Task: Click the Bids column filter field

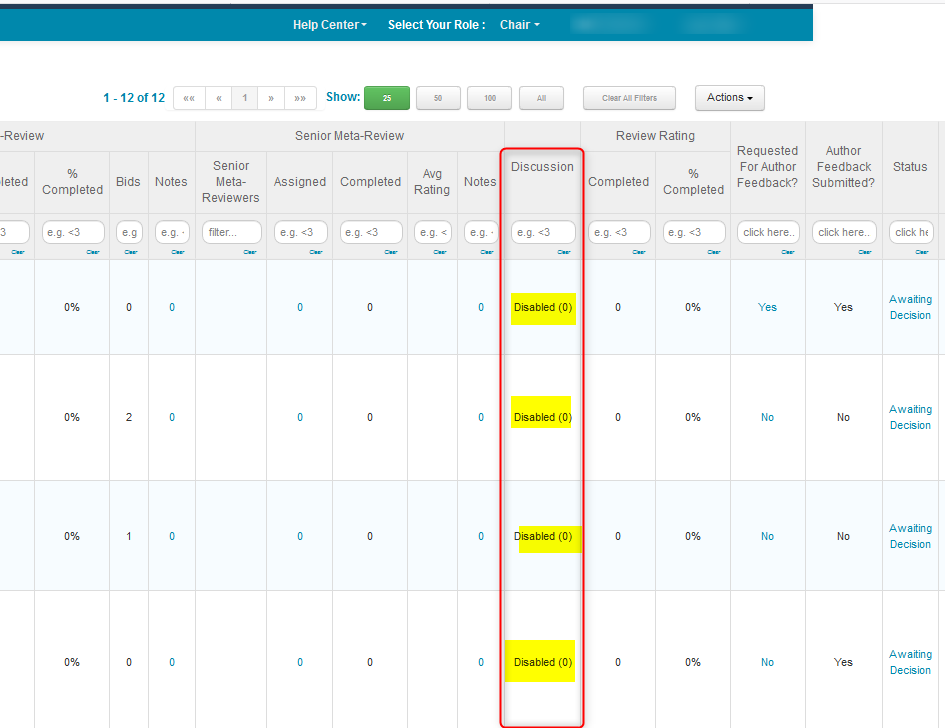Action: pyautogui.click(x=129, y=232)
